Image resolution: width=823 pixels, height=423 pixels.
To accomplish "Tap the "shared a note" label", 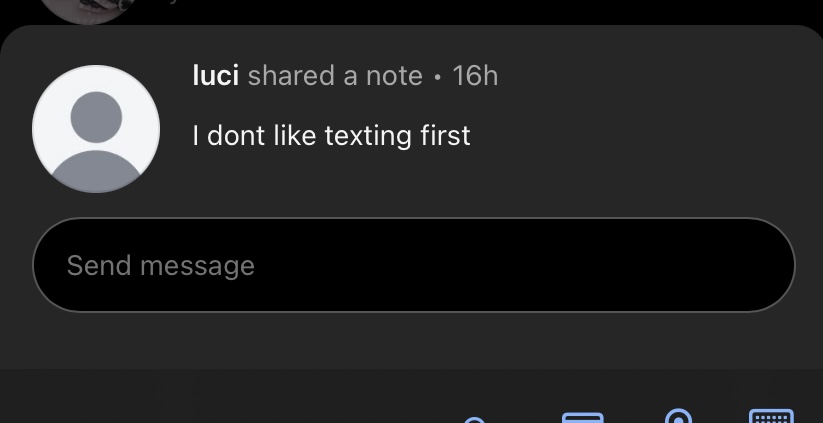I will (x=335, y=76).
